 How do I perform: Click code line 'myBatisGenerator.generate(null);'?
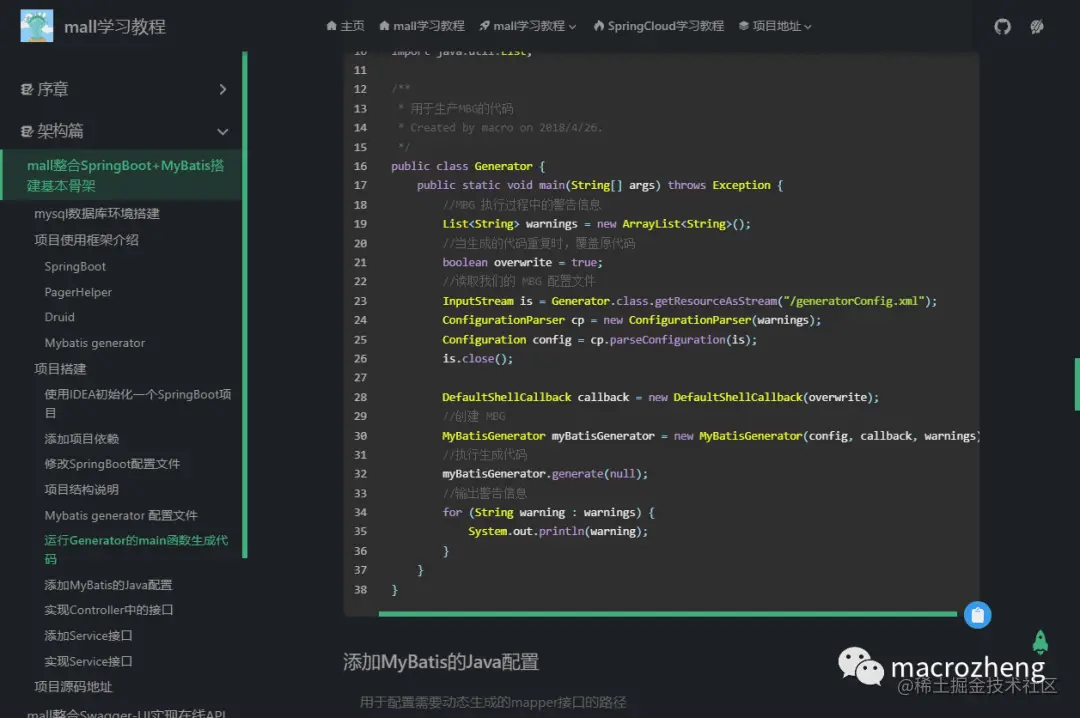coord(545,474)
